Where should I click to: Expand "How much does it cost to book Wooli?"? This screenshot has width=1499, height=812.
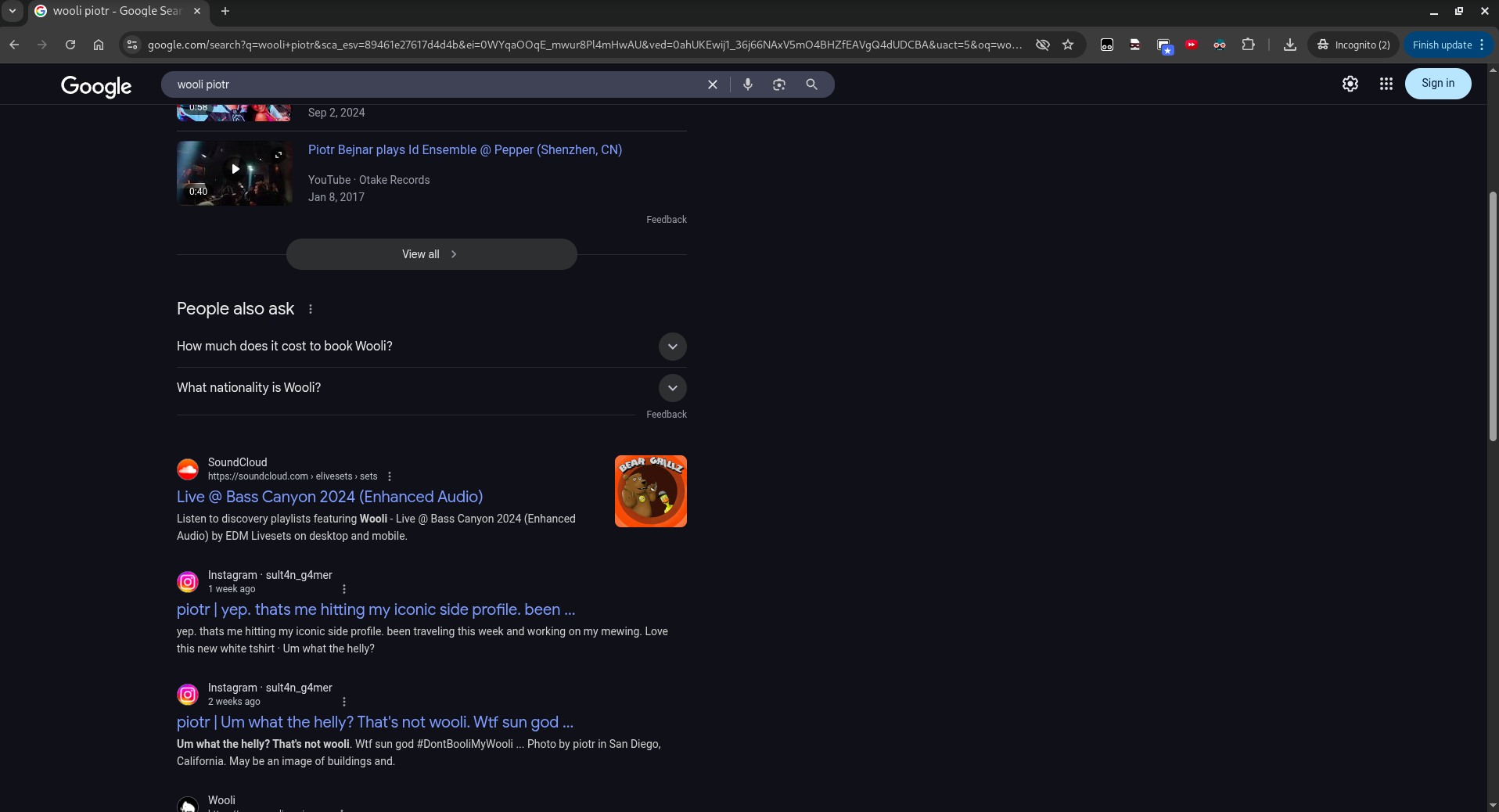click(x=672, y=347)
